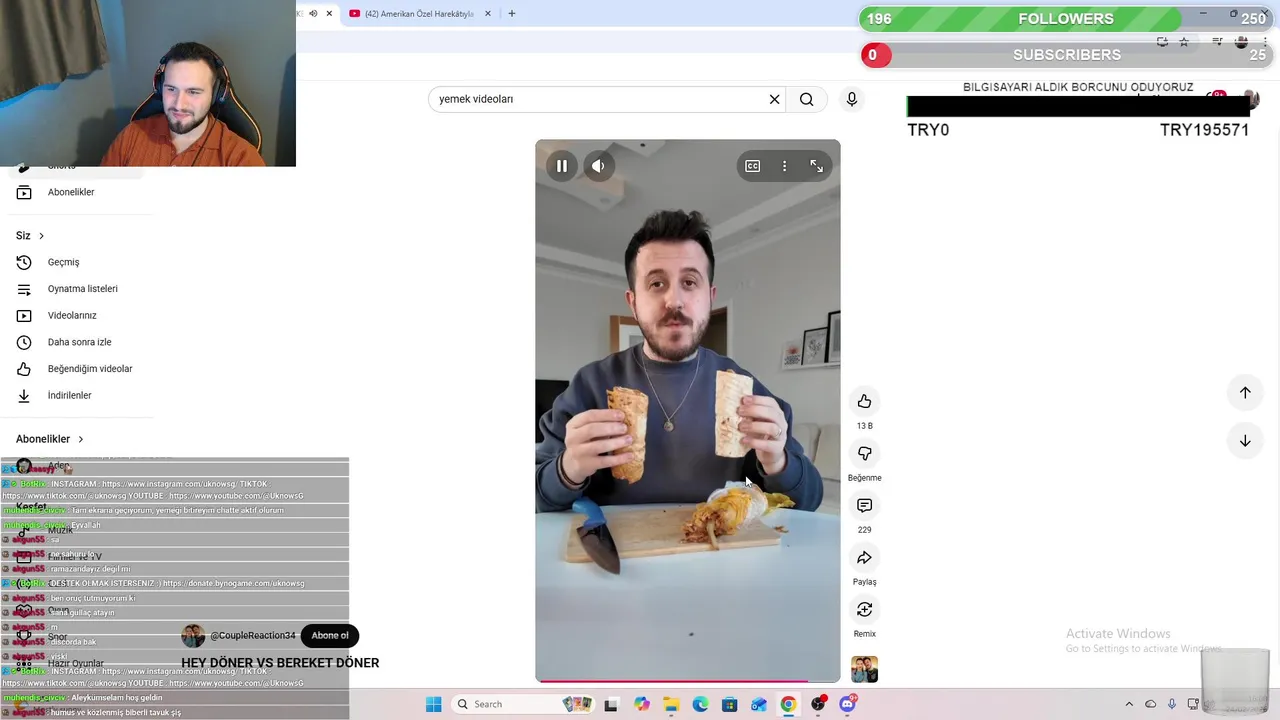Go to the next Short with down arrow
This screenshot has width=1280, height=720.
[x=1245, y=441]
